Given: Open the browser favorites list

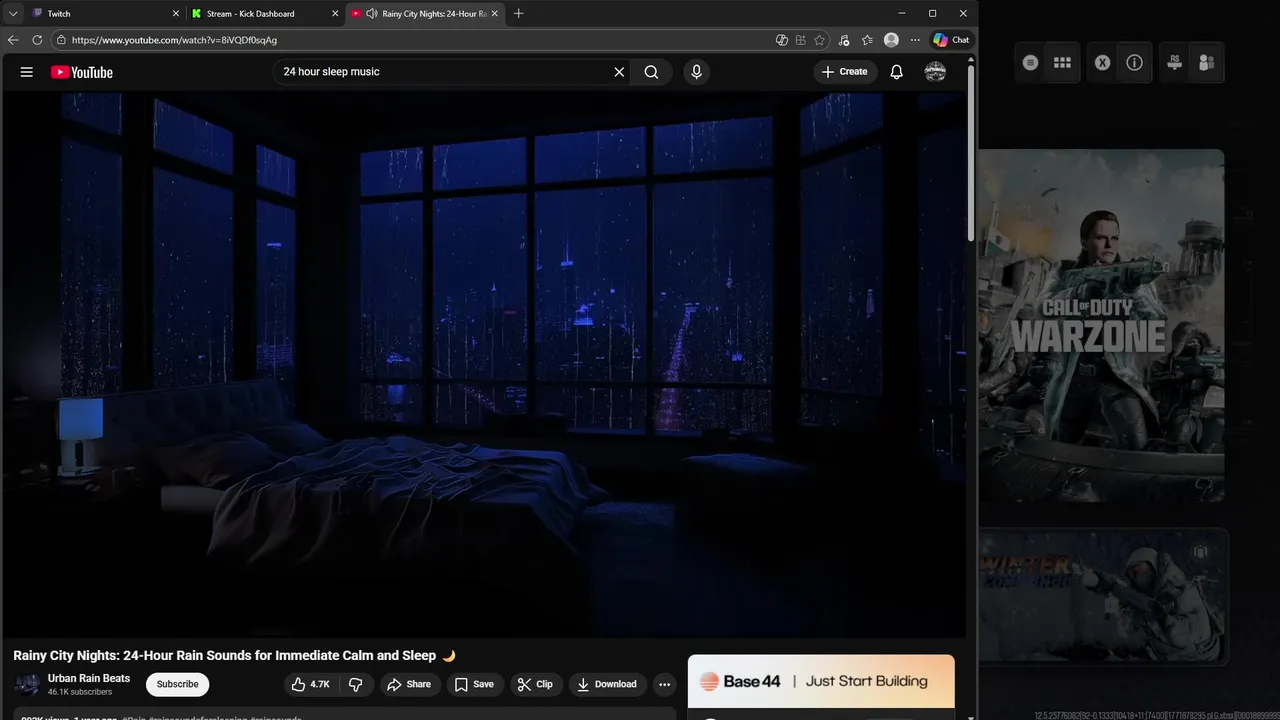Looking at the screenshot, I should click(867, 40).
